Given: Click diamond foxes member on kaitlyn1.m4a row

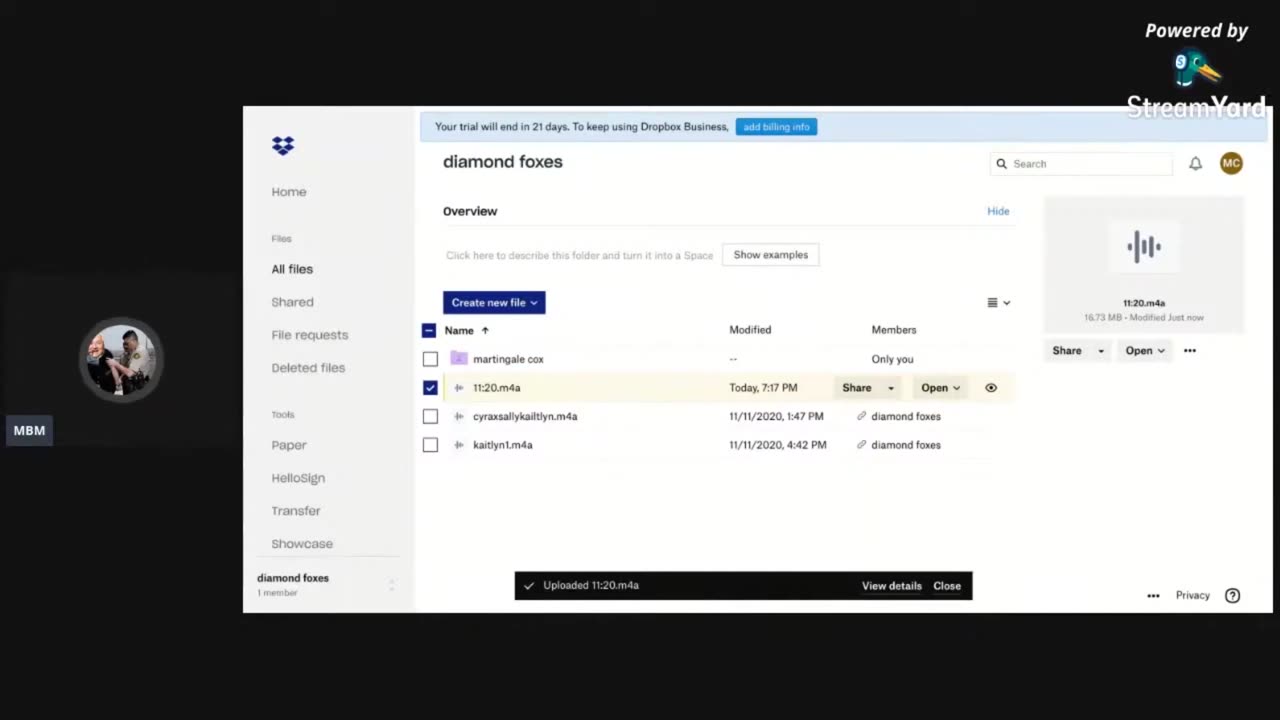Looking at the screenshot, I should coord(906,445).
